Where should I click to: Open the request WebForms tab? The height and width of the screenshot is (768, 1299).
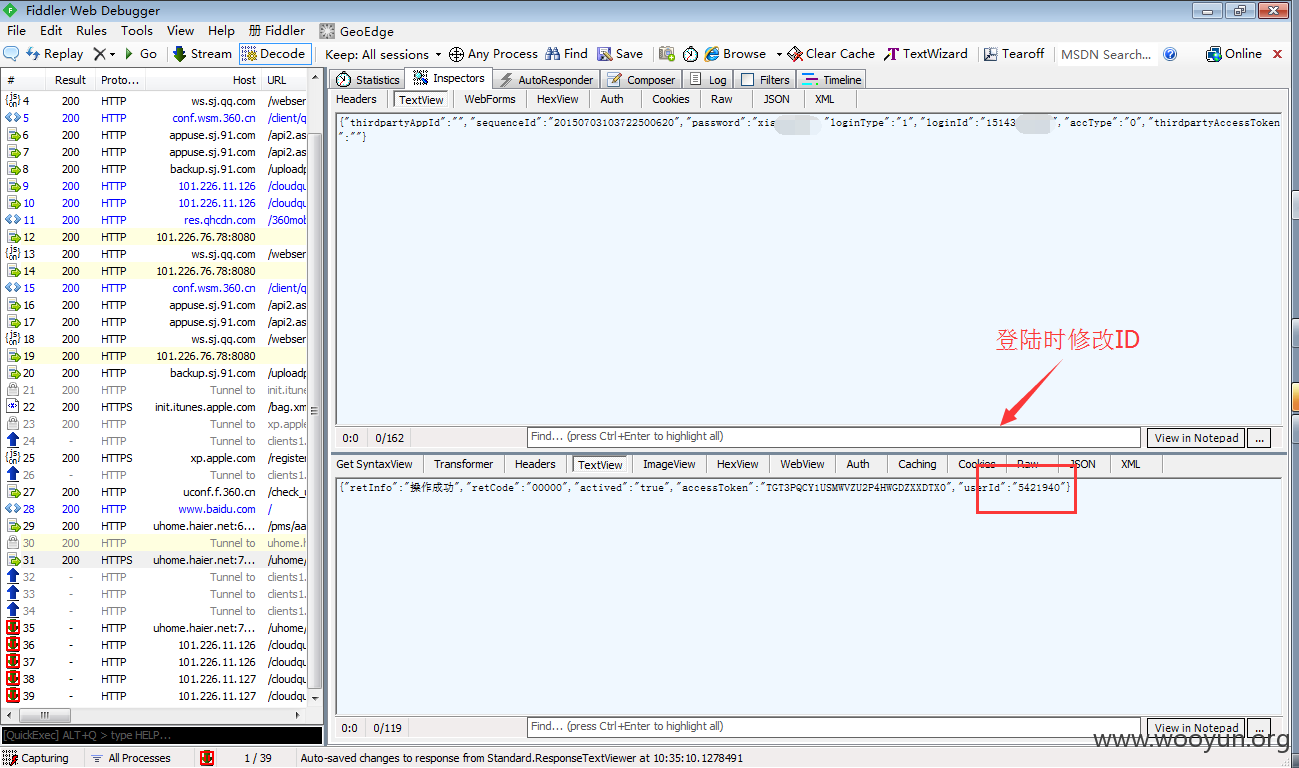click(x=490, y=99)
